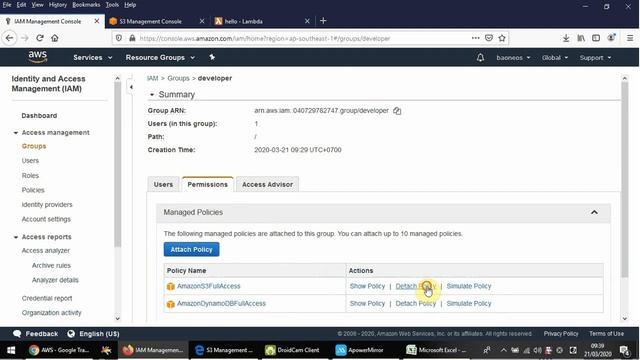The width and height of the screenshot is (640, 360).
Task: Switch to ApowerMirror in taskbar
Action: 360,350
